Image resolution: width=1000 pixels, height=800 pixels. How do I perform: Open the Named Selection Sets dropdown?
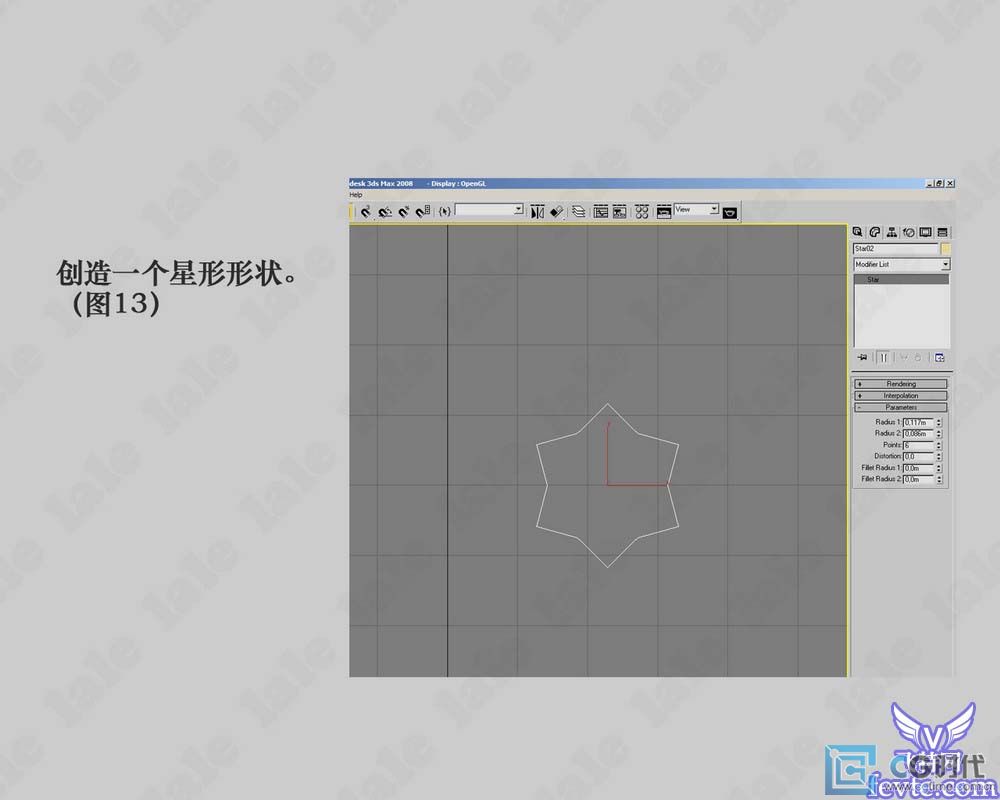489,209
